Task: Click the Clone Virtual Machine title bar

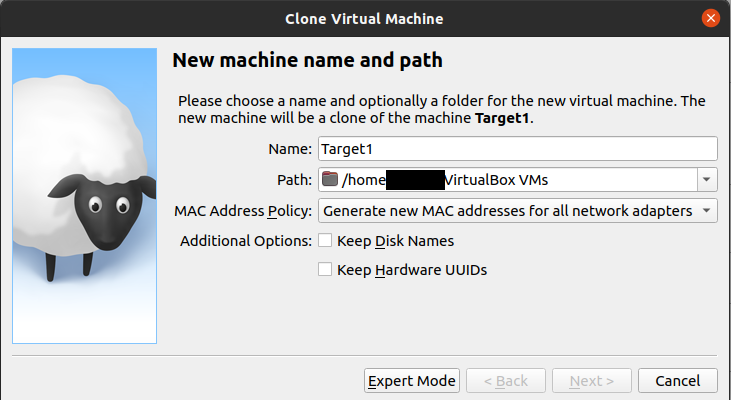Action: [365, 18]
